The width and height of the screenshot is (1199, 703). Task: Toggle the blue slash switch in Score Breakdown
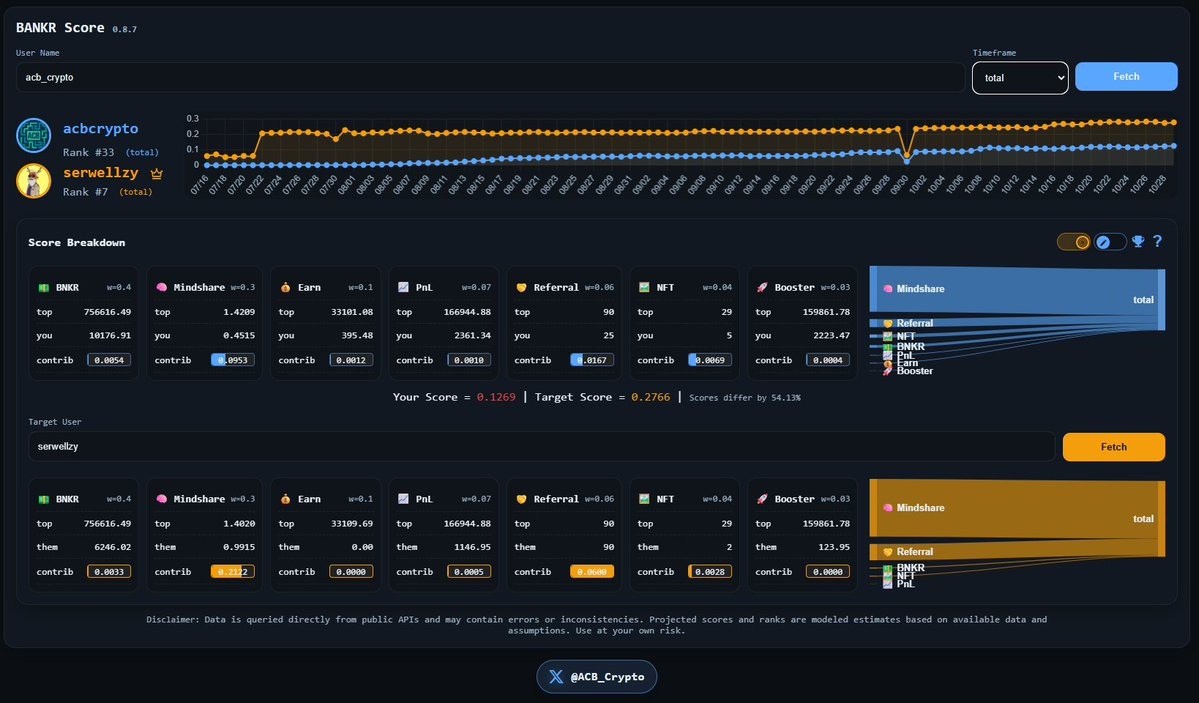(x=1109, y=242)
